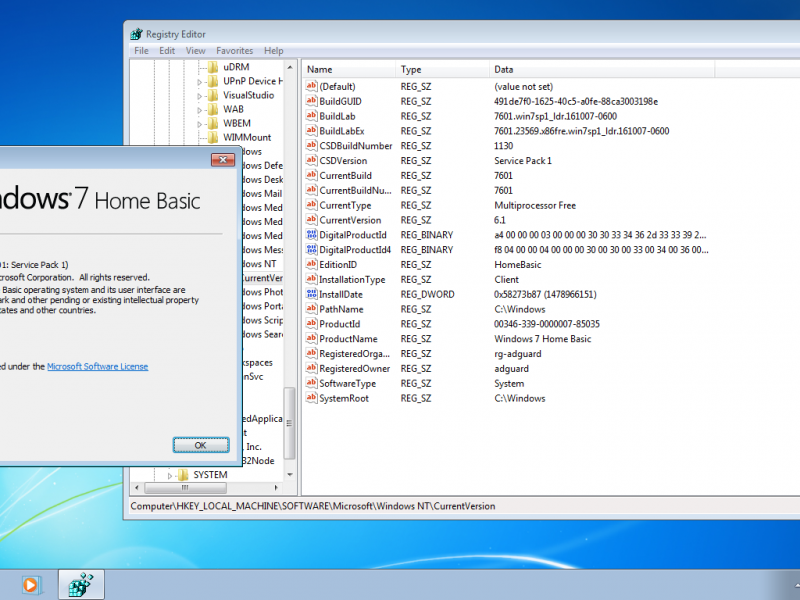This screenshot has width=800, height=600.
Task: Click the string icon beside ProductId
Action: click(311, 323)
